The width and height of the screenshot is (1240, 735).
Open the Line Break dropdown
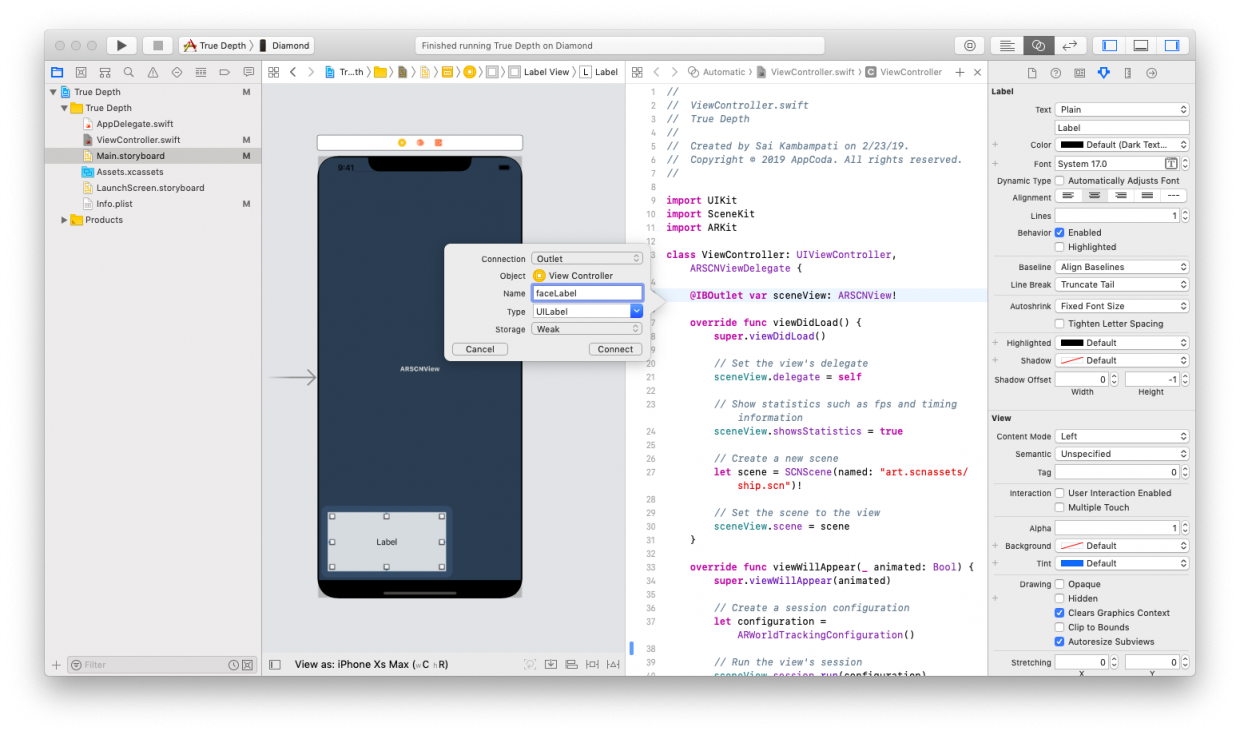[x=1121, y=285]
